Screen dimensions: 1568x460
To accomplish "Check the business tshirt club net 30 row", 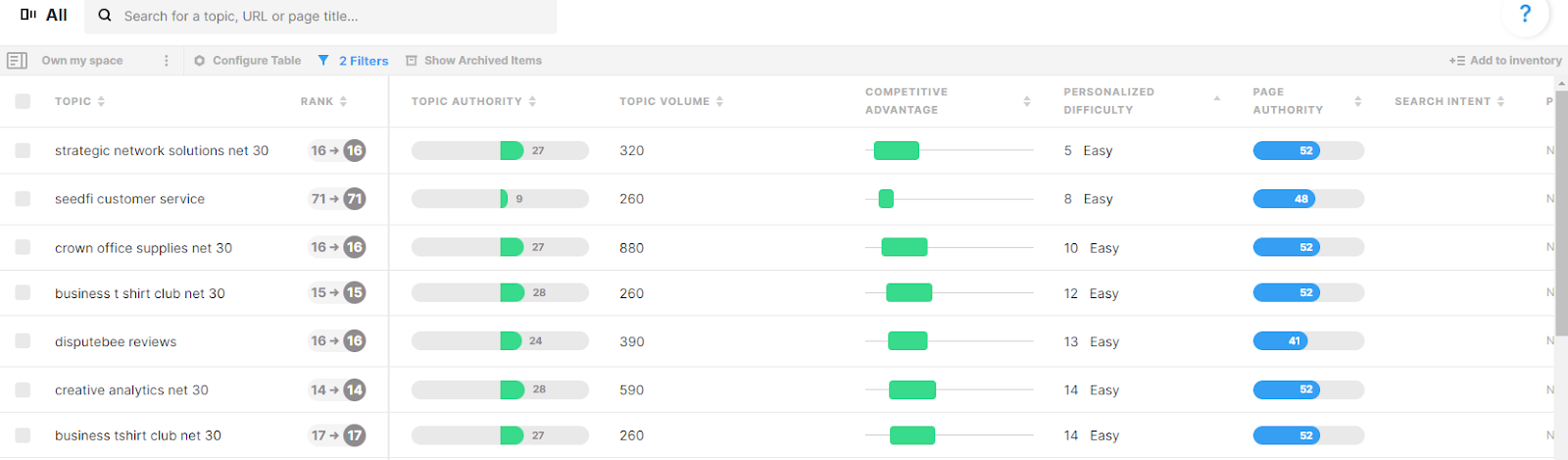I will [23, 435].
